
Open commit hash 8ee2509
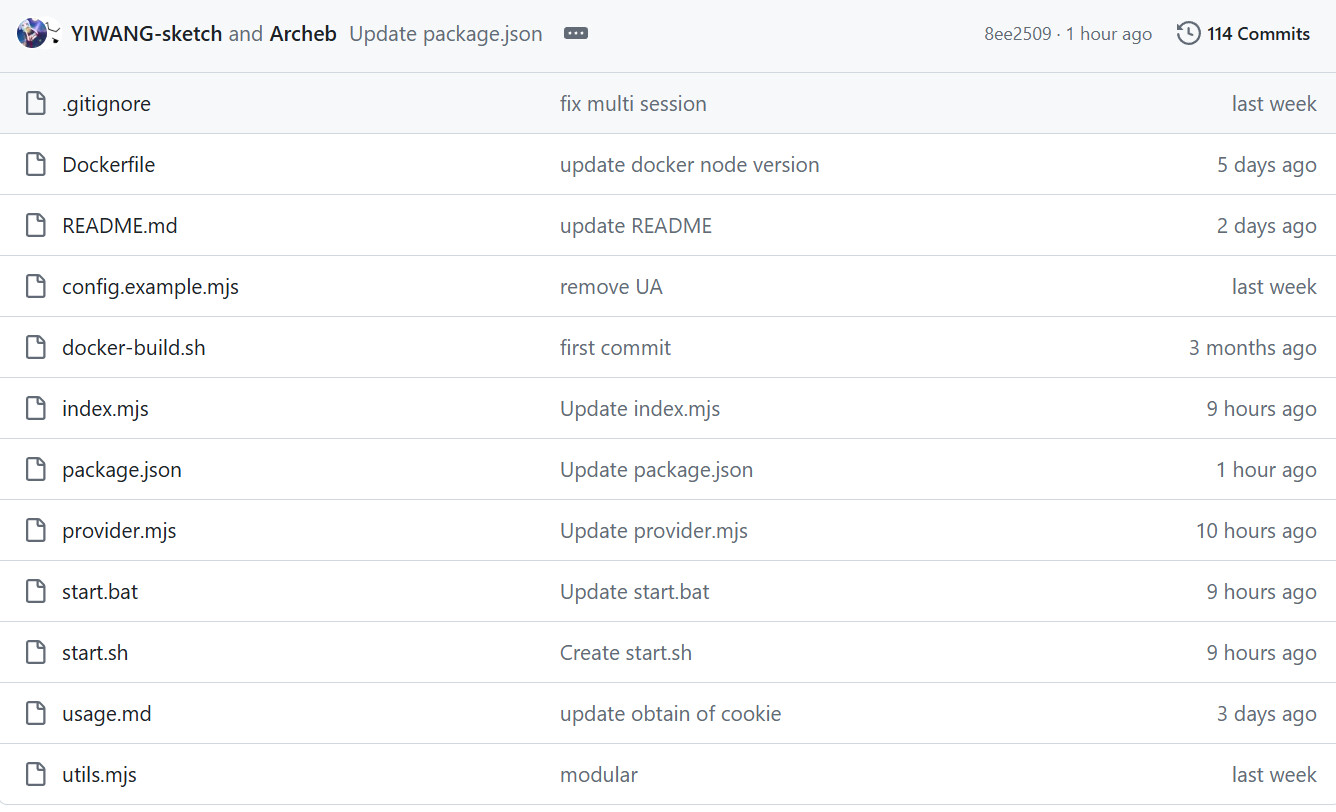1017,33
